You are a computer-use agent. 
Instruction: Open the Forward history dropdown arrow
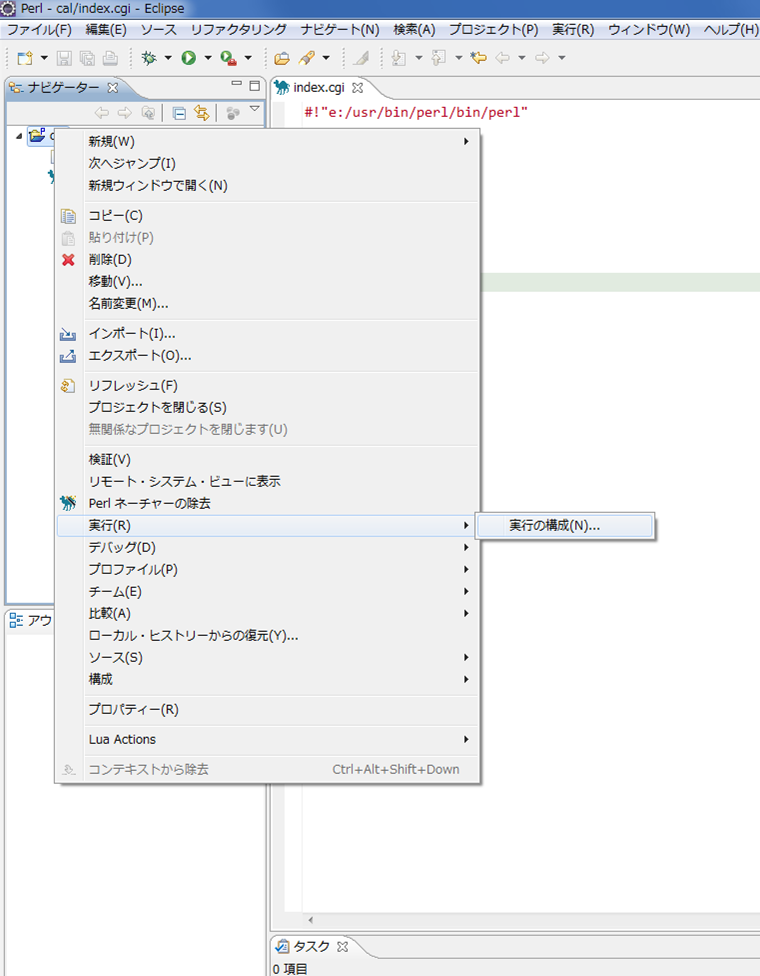point(561,59)
